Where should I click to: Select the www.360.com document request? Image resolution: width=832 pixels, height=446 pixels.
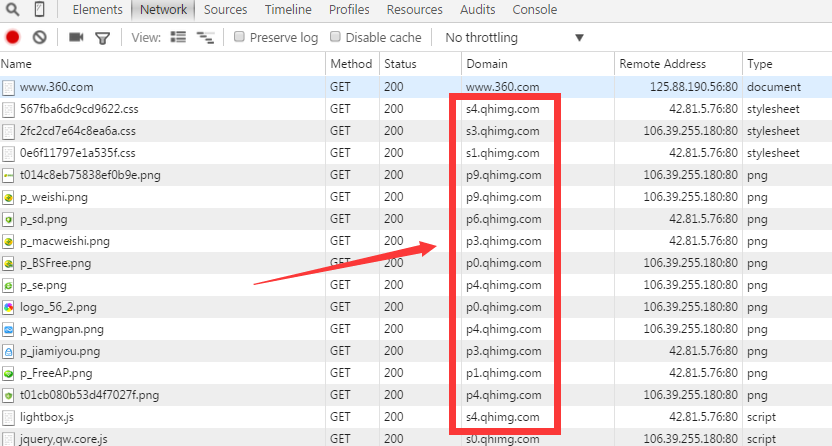coord(55,87)
